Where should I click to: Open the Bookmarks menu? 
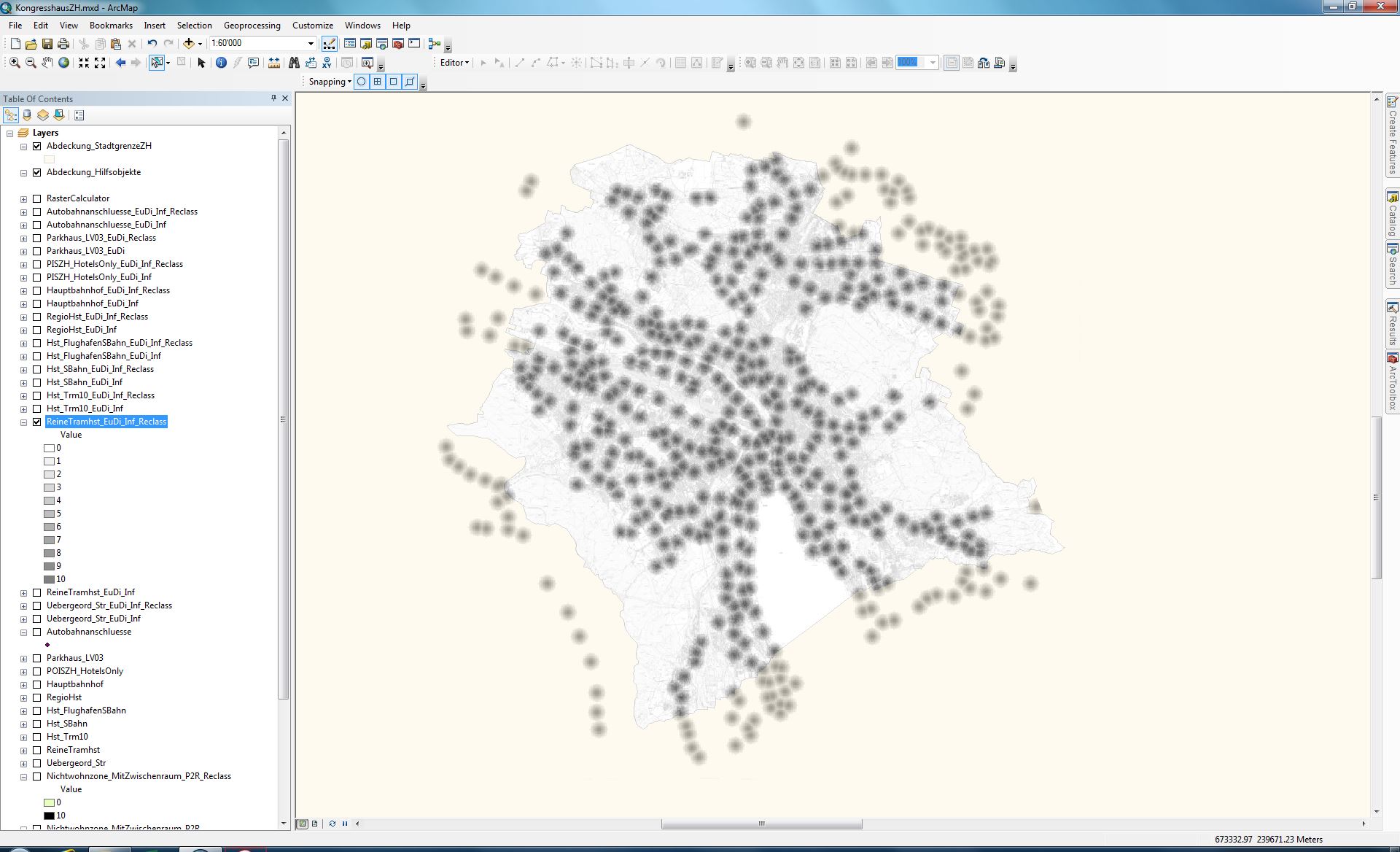[x=111, y=25]
